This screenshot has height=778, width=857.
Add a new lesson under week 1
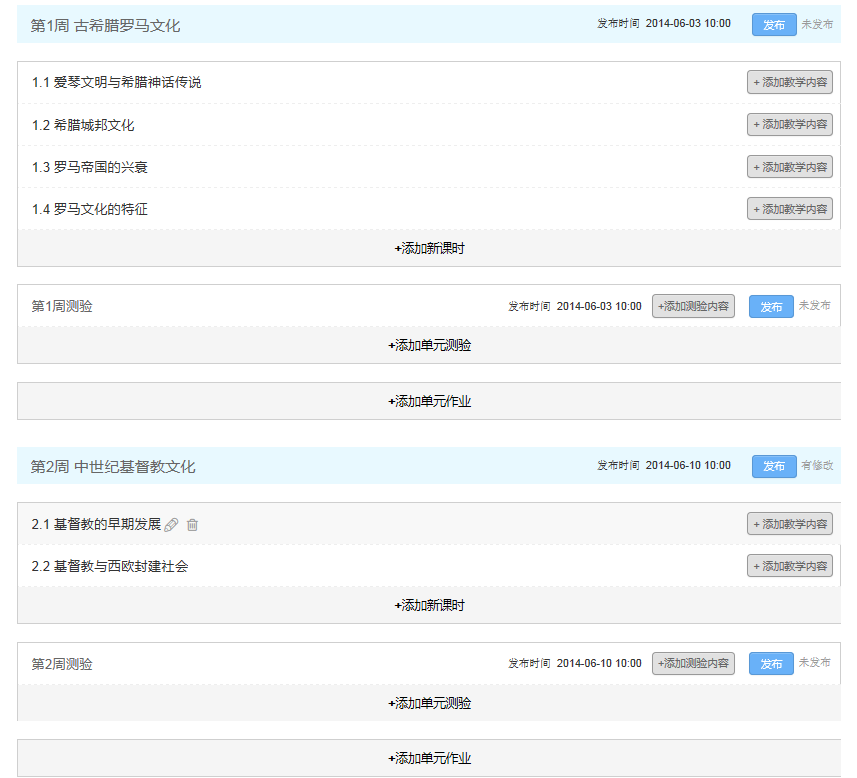tap(429, 248)
